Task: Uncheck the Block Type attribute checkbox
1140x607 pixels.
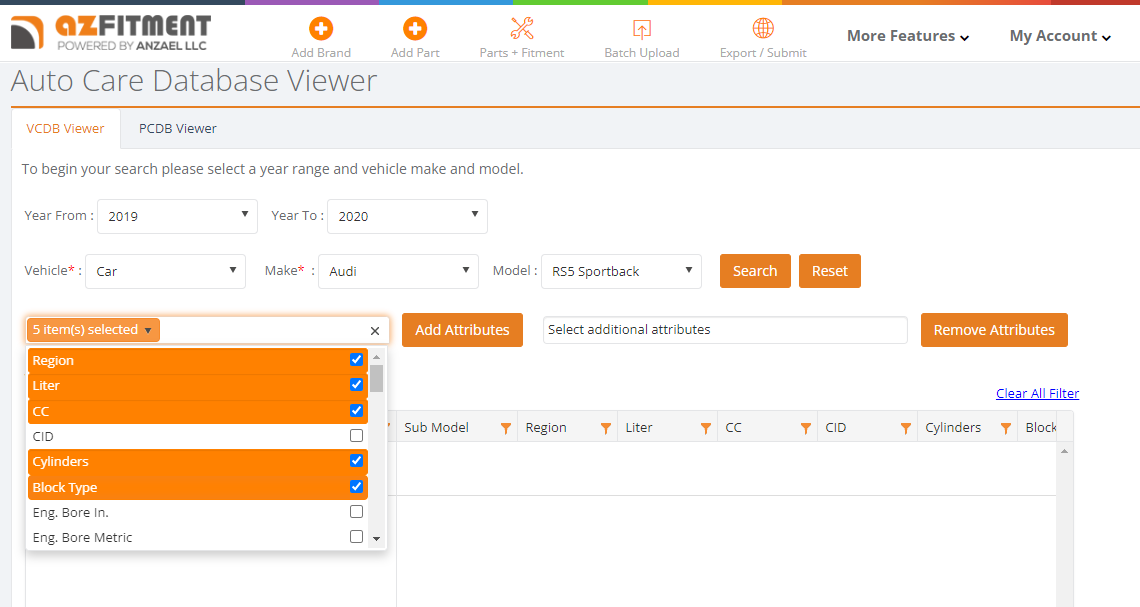Action: tap(356, 486)
